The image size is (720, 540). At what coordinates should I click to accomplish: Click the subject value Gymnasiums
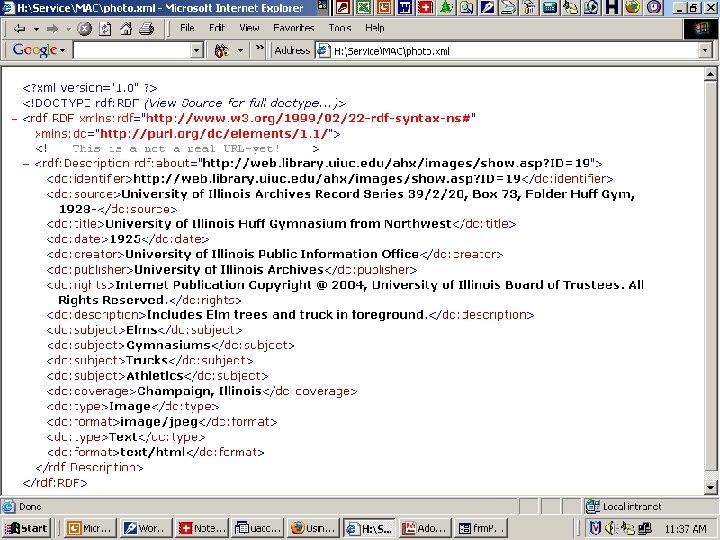click(x=168, y=345)
